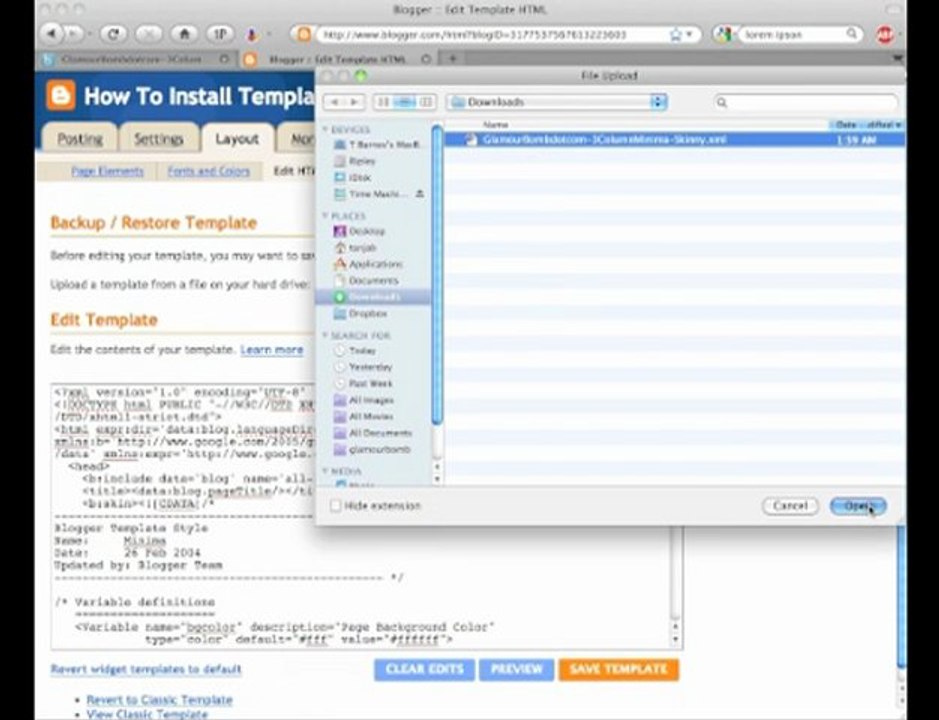Click View Classic Template link
Viewport: 939px width, 720px height.
coord(147,714)
